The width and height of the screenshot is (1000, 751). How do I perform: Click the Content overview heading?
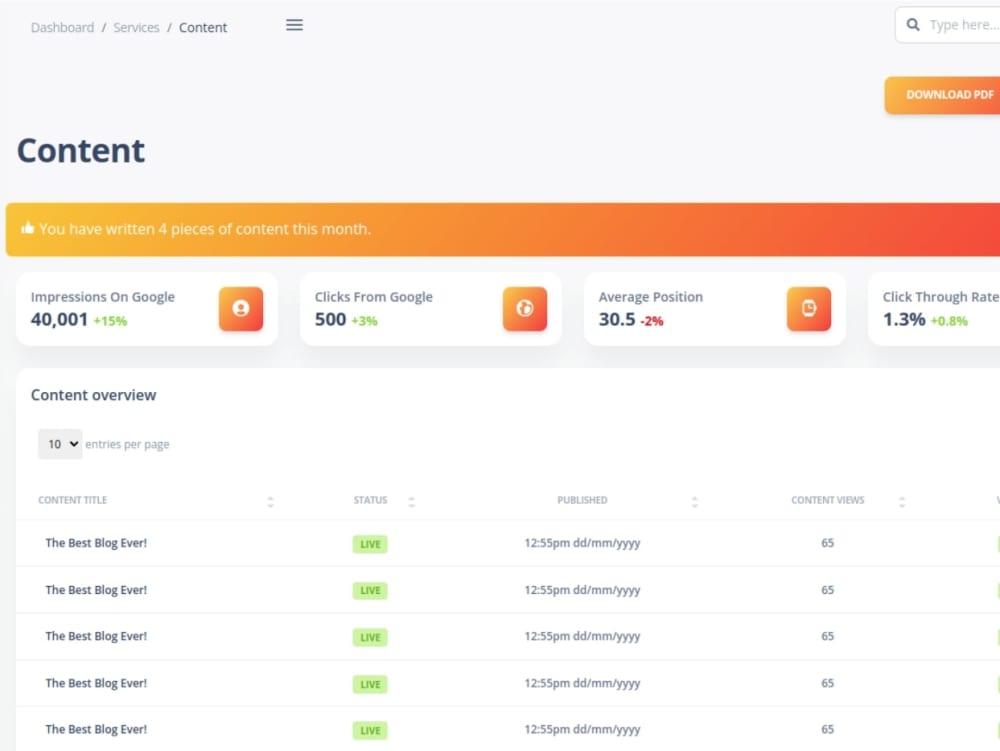(94, 395)
